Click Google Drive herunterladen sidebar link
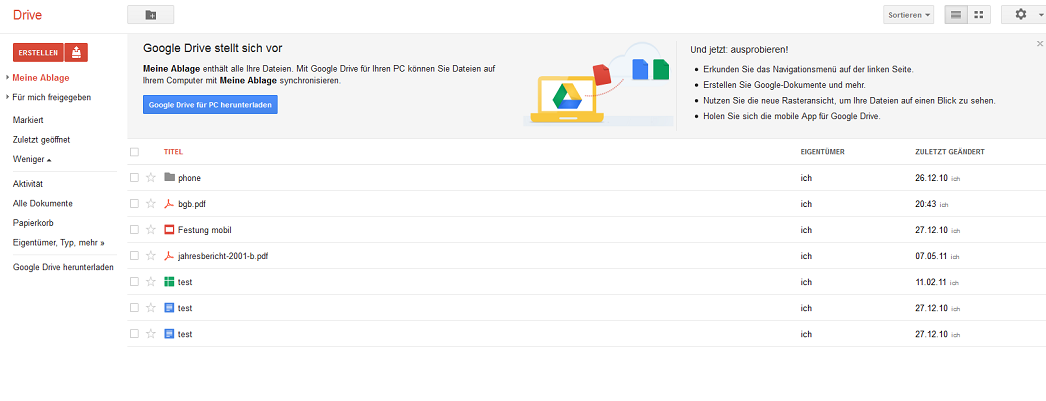This screenshot has height=401, width=1046. click(x=63, y=268)
